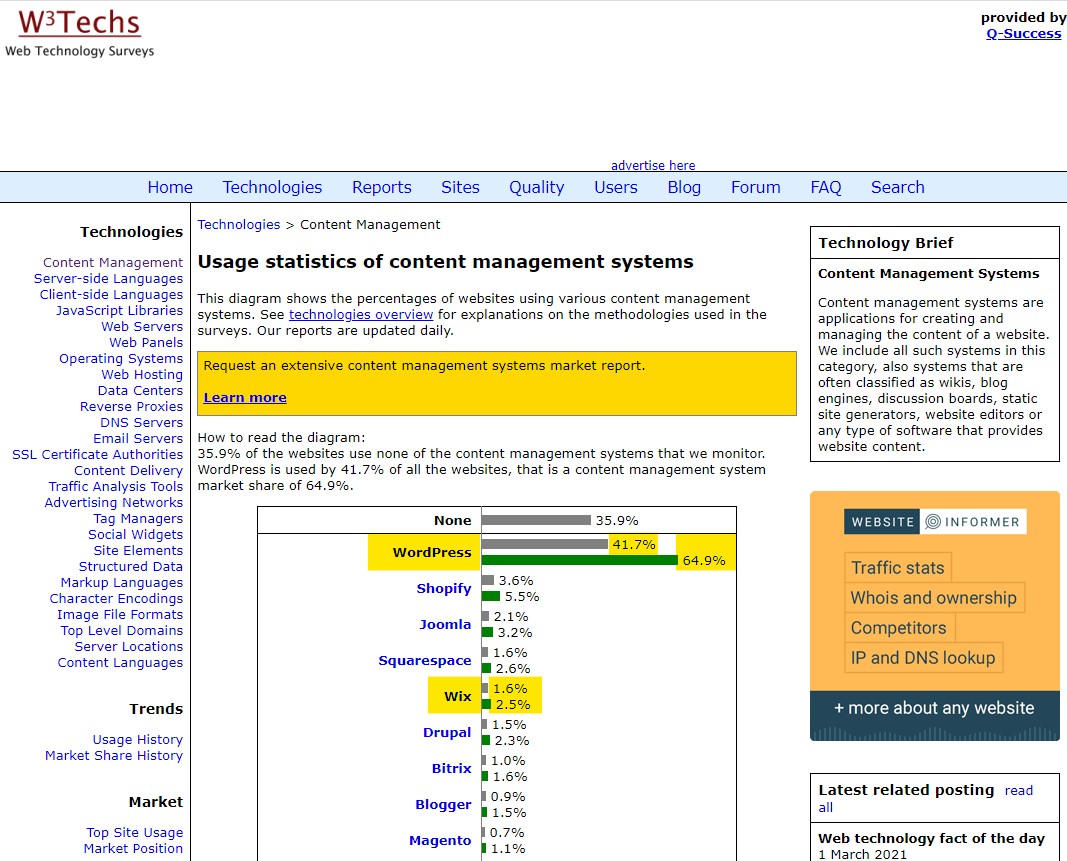Open Image File Formats sidebar link
Viewport: 1067px width, 861px height.
click(120, 615)
